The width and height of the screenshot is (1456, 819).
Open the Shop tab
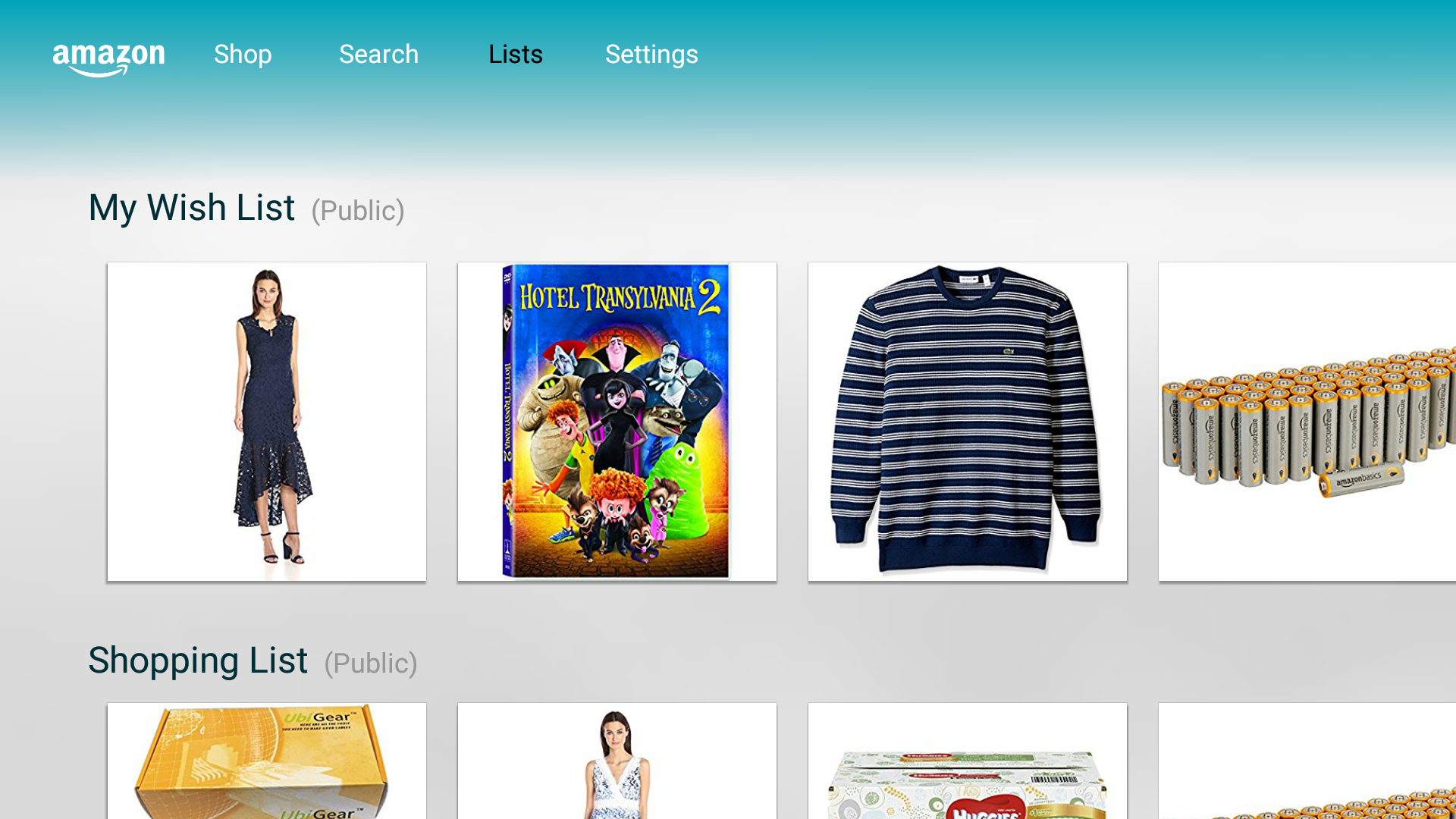pos(243,55)
